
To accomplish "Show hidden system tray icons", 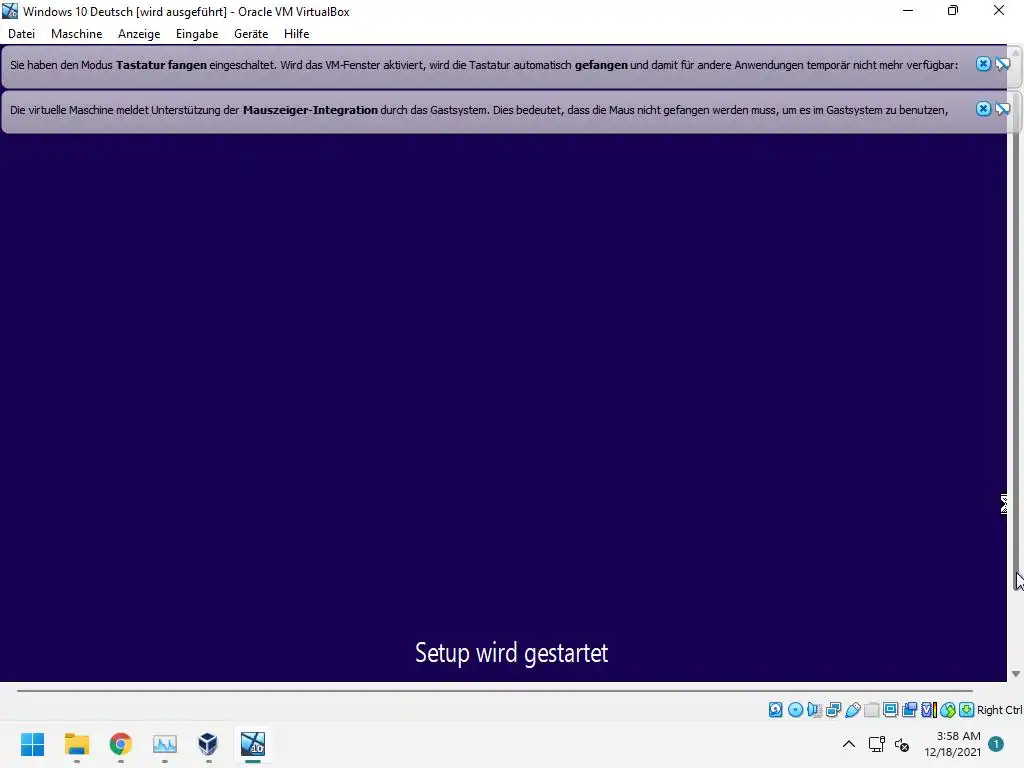I will 848,744.
